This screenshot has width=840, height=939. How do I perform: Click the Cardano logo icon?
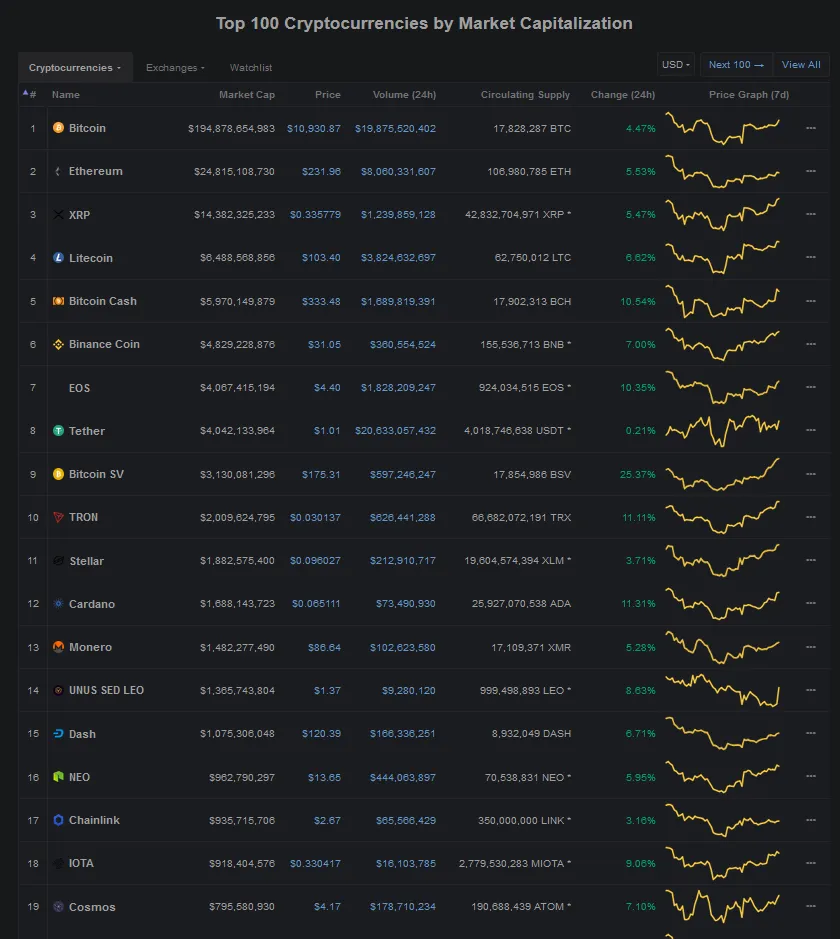click(58, 604)
